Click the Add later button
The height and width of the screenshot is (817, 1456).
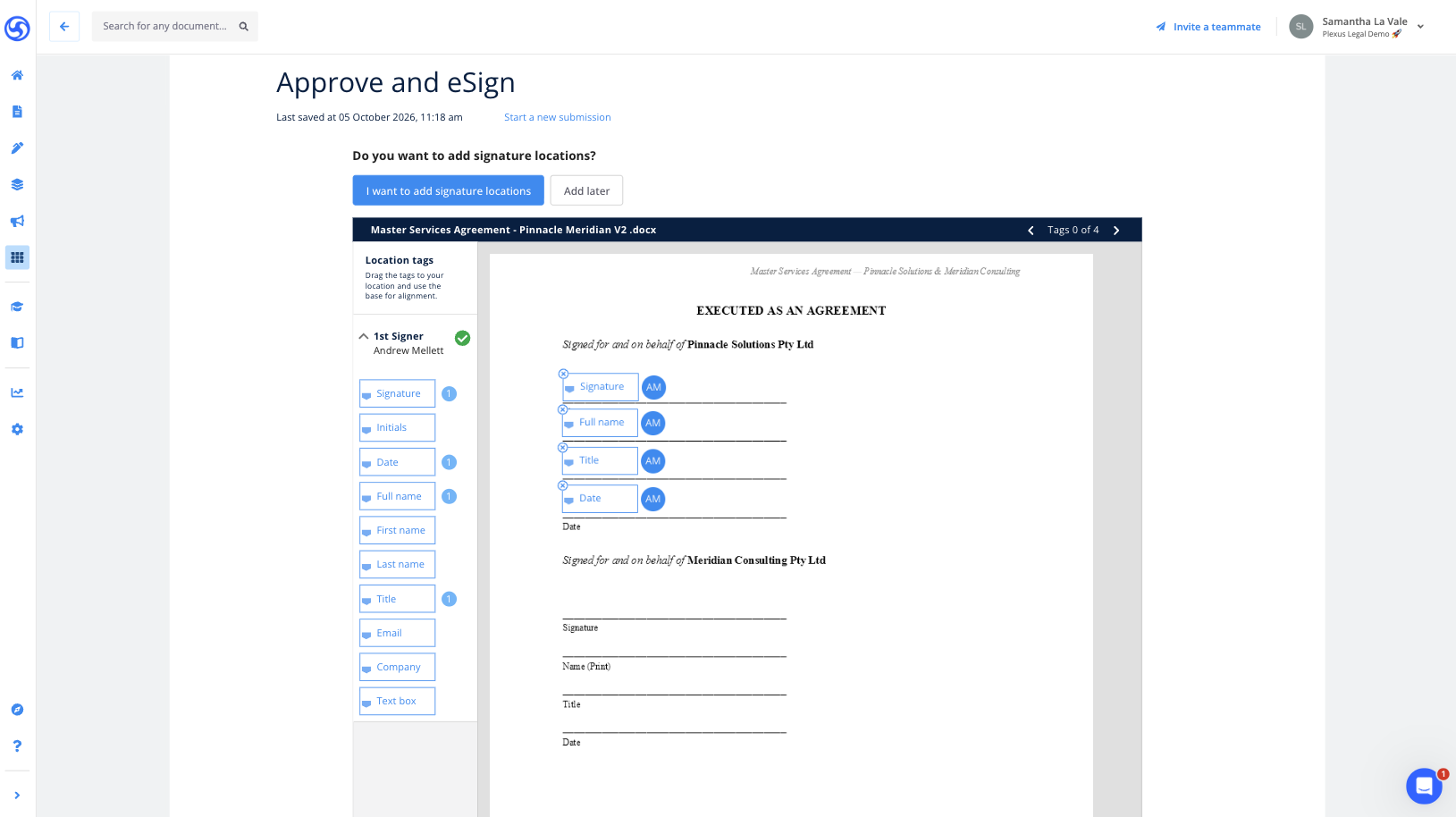pyautogui.click(x=586, y=190)
